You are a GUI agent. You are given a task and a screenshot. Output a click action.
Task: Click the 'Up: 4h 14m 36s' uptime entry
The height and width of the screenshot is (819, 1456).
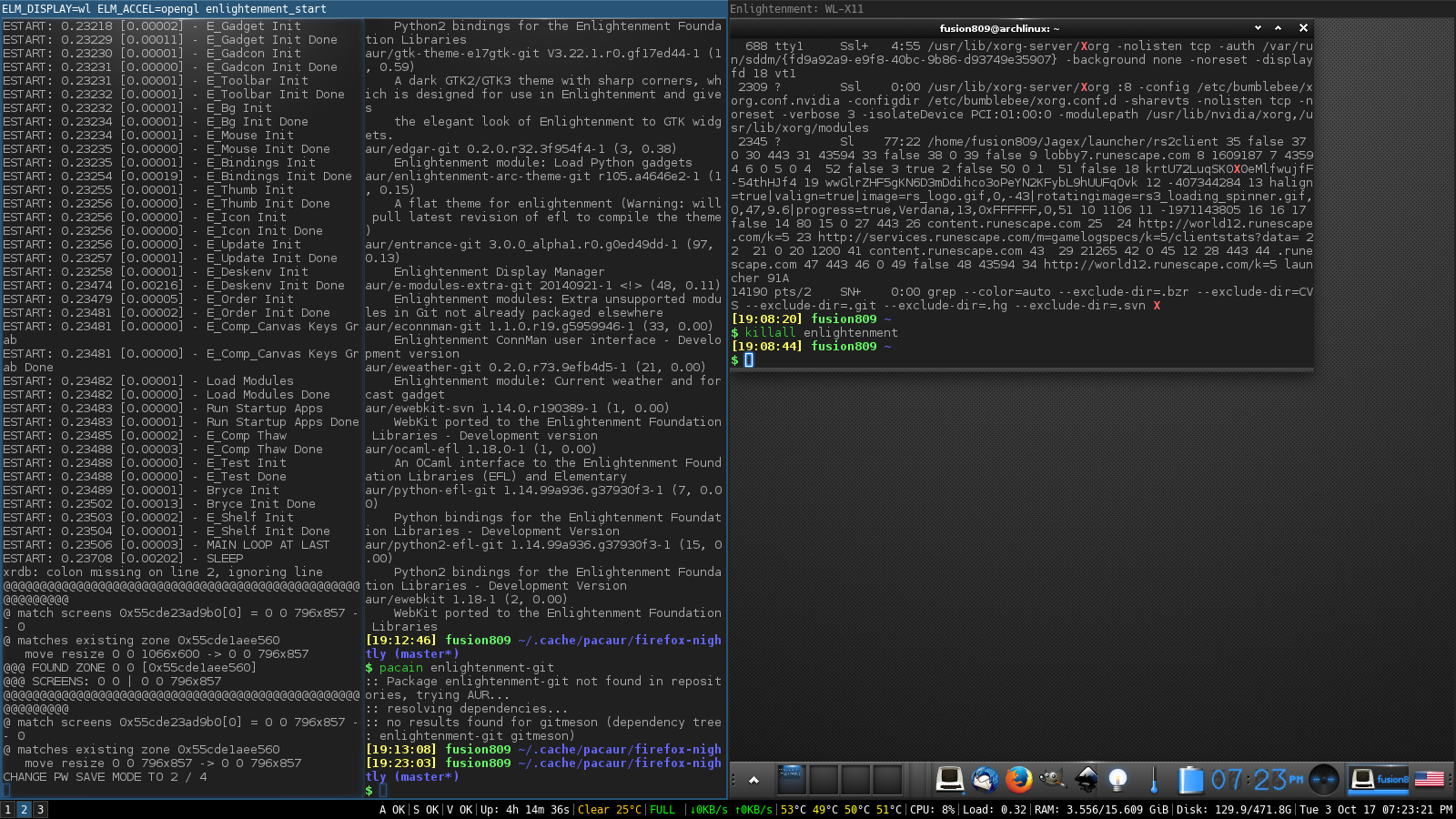[x=525, y=809]
